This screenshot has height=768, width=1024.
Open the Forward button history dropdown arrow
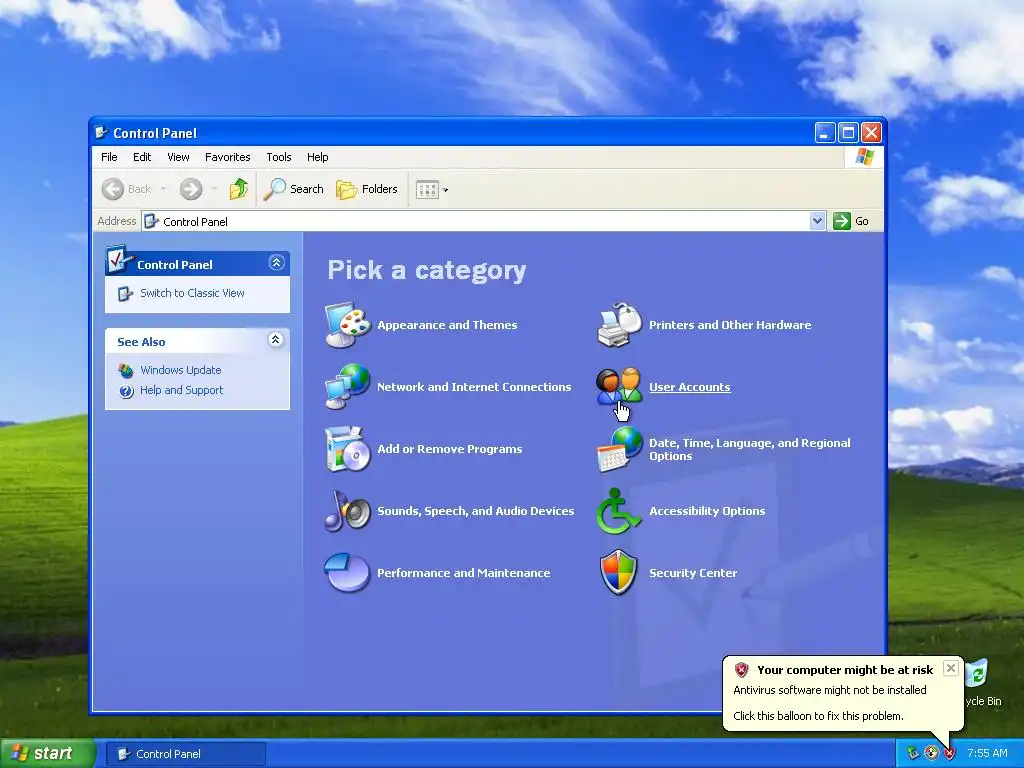214,189
